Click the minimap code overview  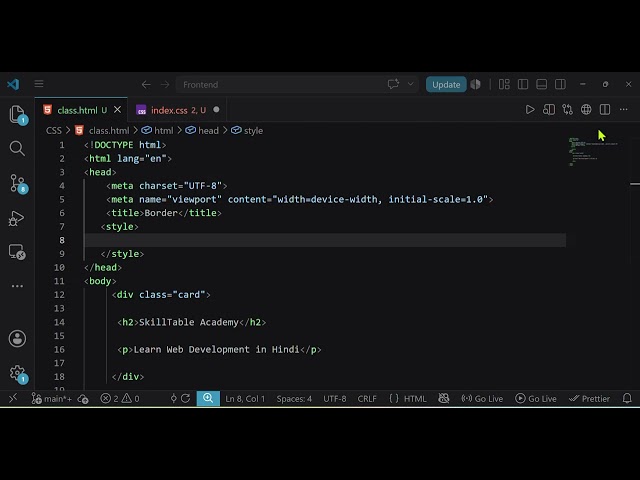[x=593, y=152]
